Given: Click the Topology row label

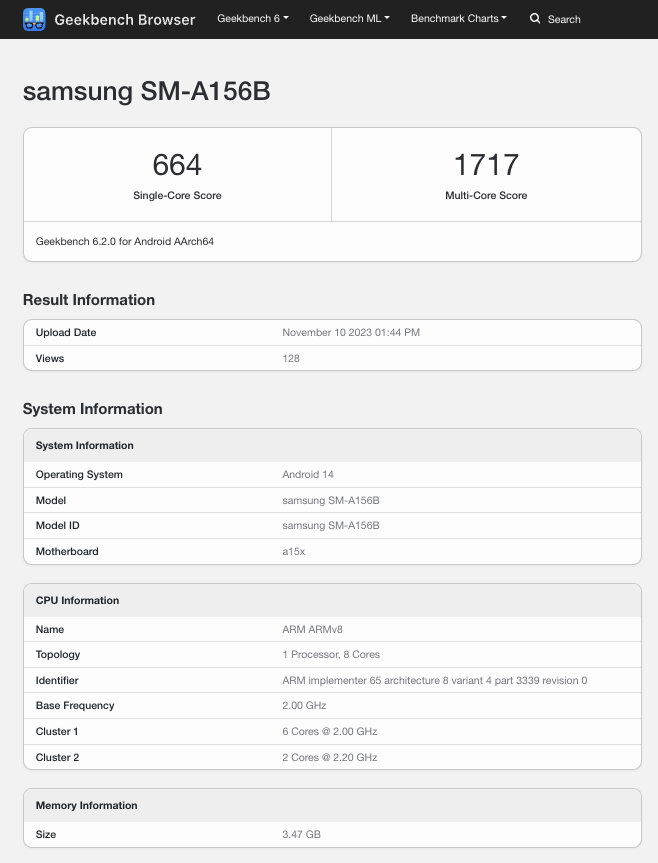Looking at the screenshot, I should pos(58,654).
